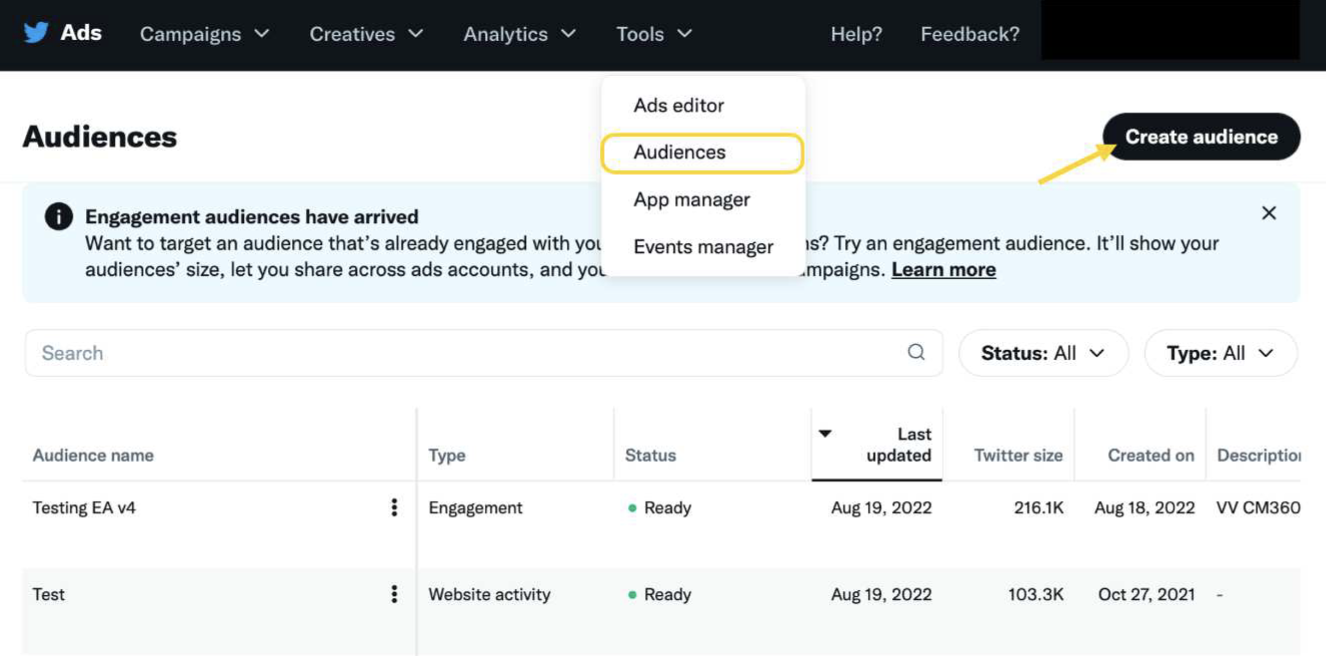
Task: Open App manager from Tools menu
Action: coord(692,200)
